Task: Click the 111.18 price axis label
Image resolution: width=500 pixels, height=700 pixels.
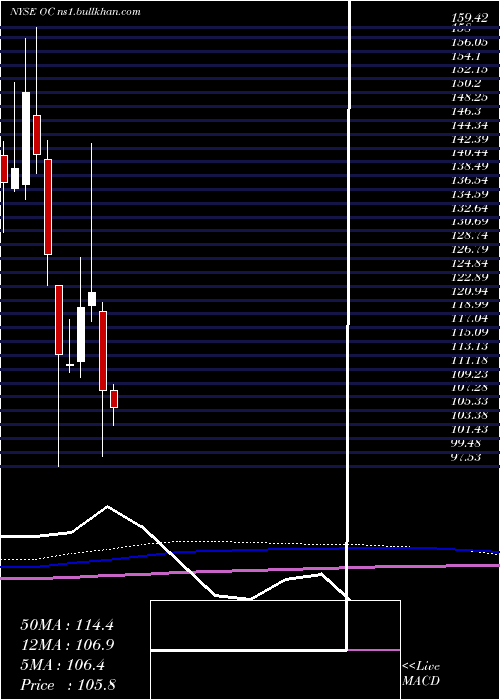Action: [x=468, y=360]
